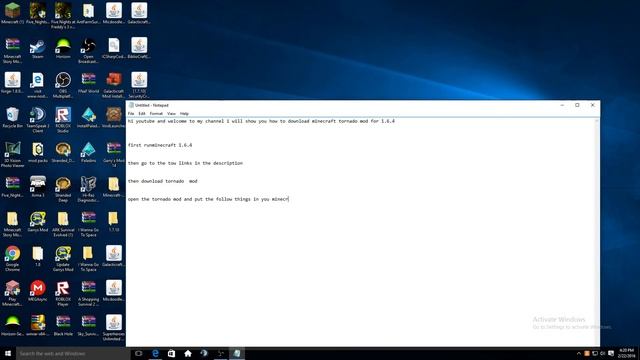This screenshot has width=640, height=360.
Task: Click the Notepad vertical scrollbar
Action: pos(597,232)
